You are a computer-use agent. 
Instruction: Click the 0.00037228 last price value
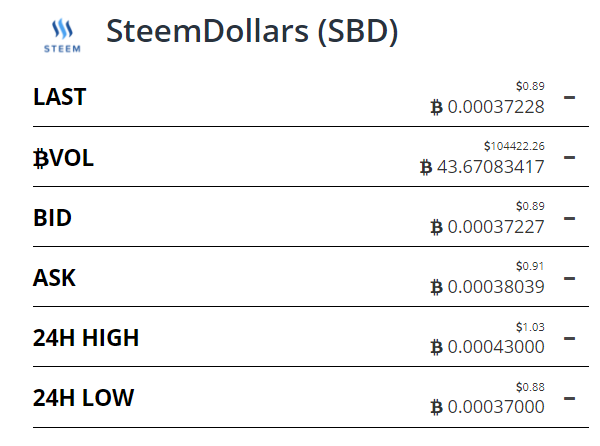(496, 107)
